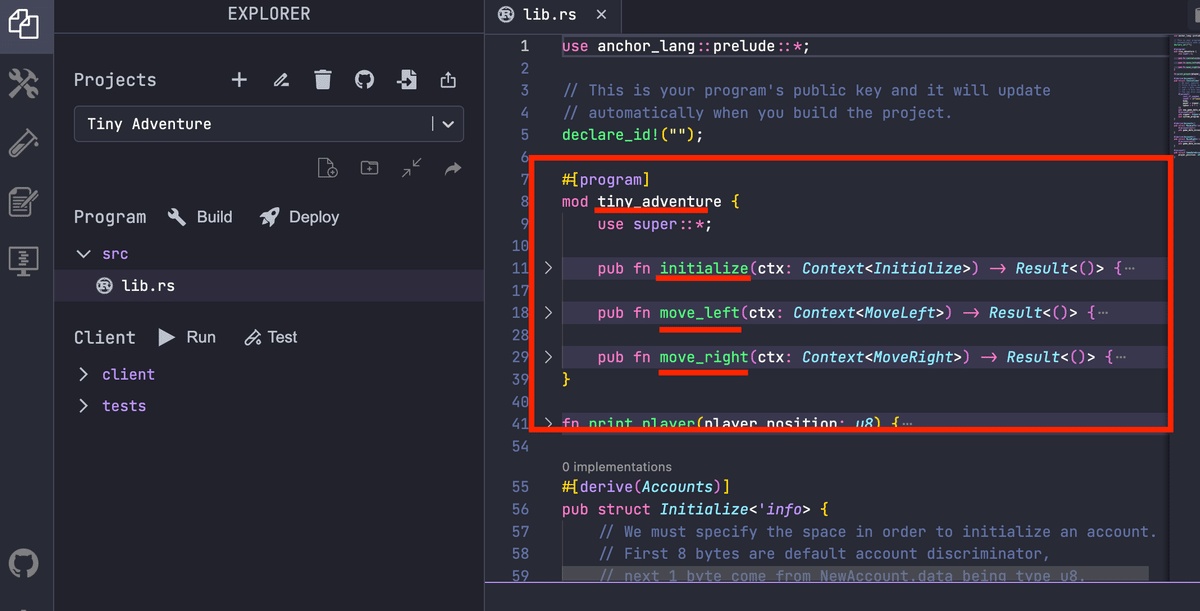Viewport: 1200px width, 611px height.
Task: Click the Build button
Action: coord(200,217)
